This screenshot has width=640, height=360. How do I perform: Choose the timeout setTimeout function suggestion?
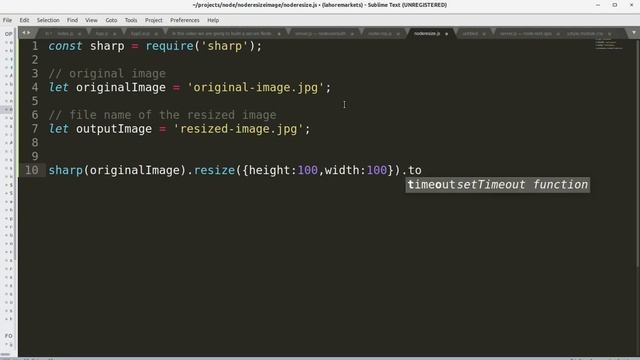coord(498,185)
